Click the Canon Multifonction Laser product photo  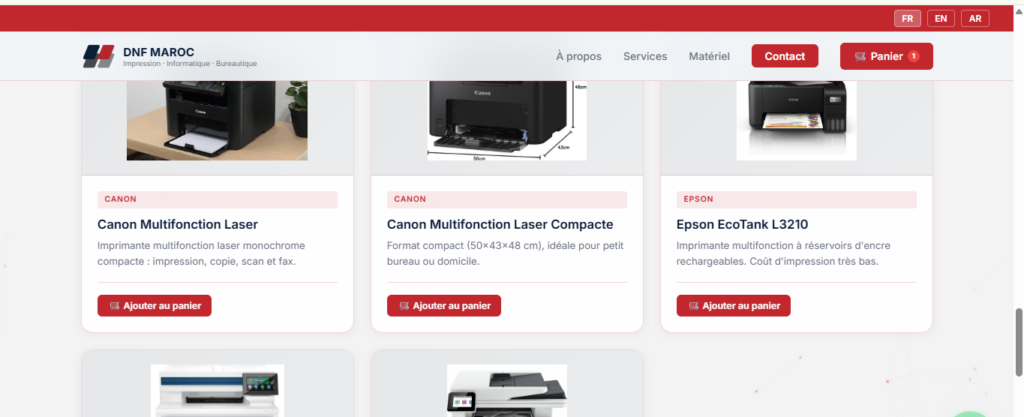pyautogui.click(x=217, y=121)
